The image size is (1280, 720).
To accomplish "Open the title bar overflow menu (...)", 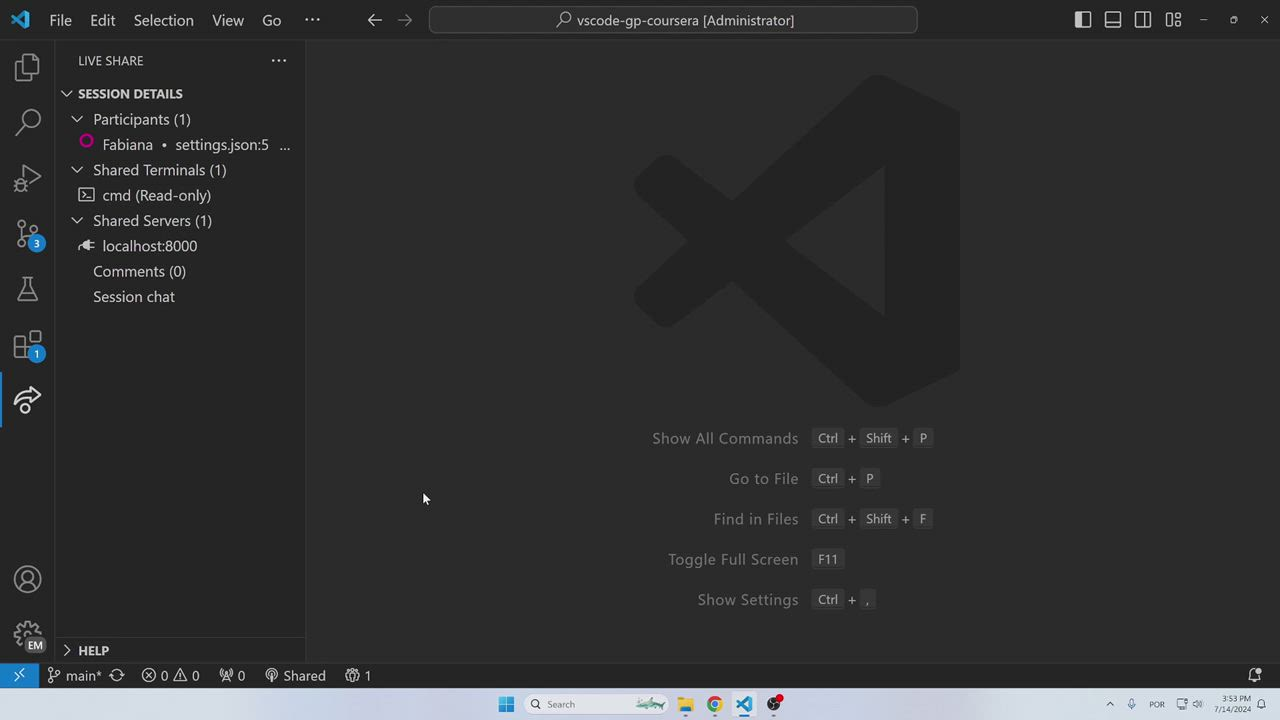I will [312, 20].
